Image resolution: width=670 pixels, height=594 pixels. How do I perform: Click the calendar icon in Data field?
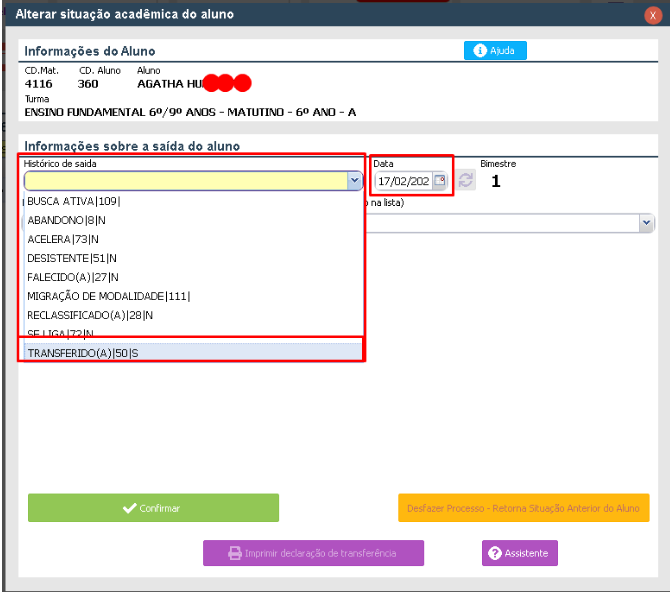(x=439, y=181)
